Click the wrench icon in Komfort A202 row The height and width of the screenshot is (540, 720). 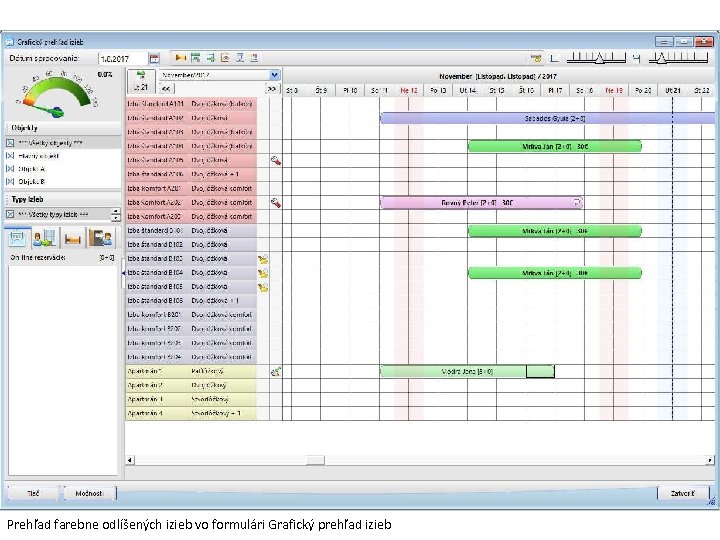276,202
